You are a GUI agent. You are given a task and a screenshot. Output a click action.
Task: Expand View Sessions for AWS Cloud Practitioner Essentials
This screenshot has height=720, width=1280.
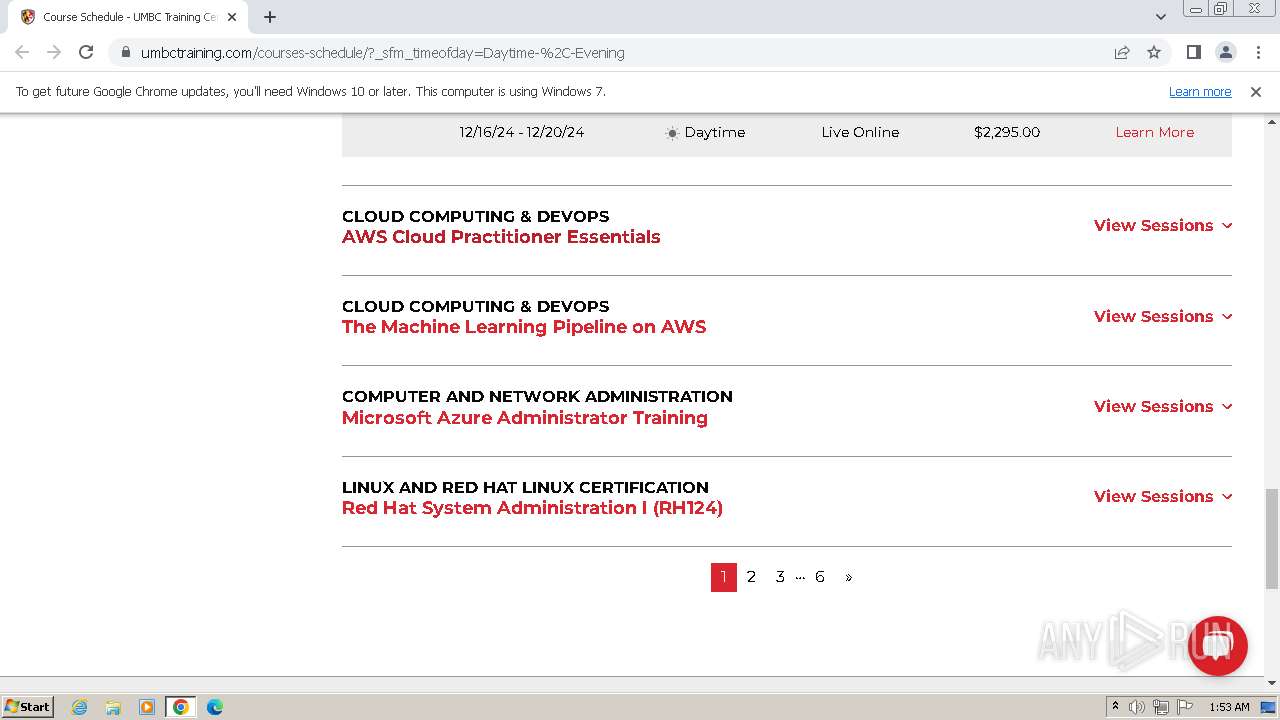click(1163, 226)
